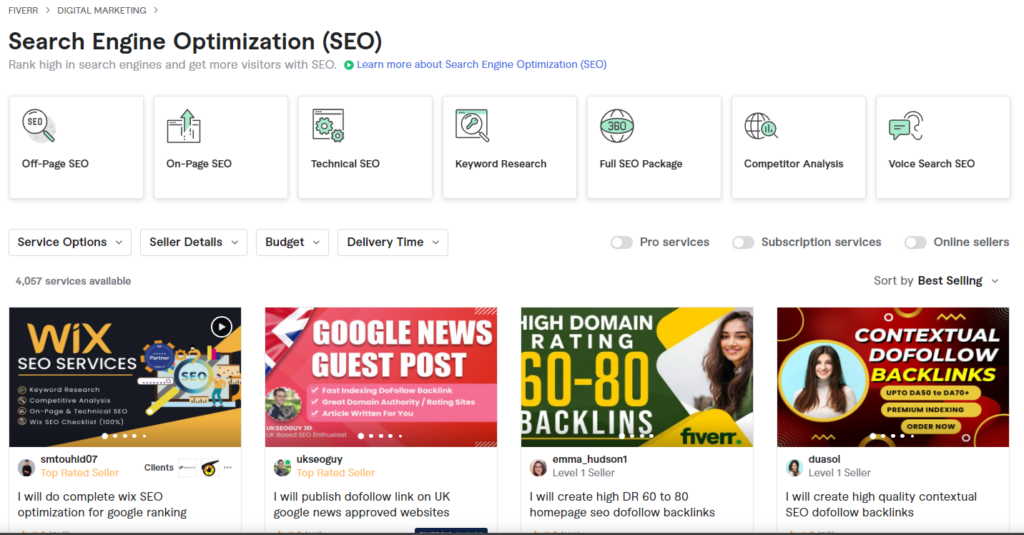Open Seller Details dropdown
1024x535 pixels.
(193, 242)
